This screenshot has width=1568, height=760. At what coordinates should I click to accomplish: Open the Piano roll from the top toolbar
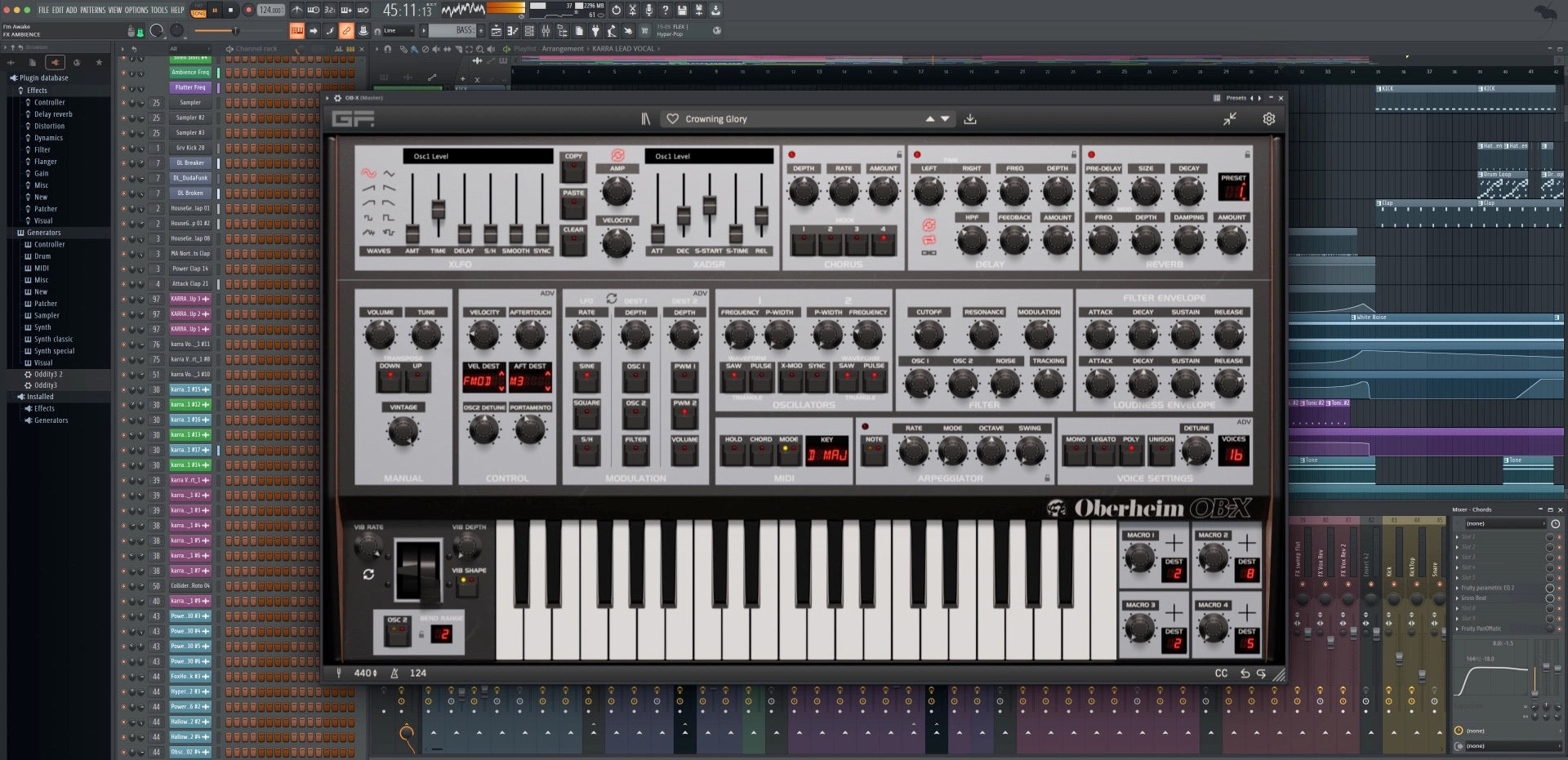coord(512,30)
